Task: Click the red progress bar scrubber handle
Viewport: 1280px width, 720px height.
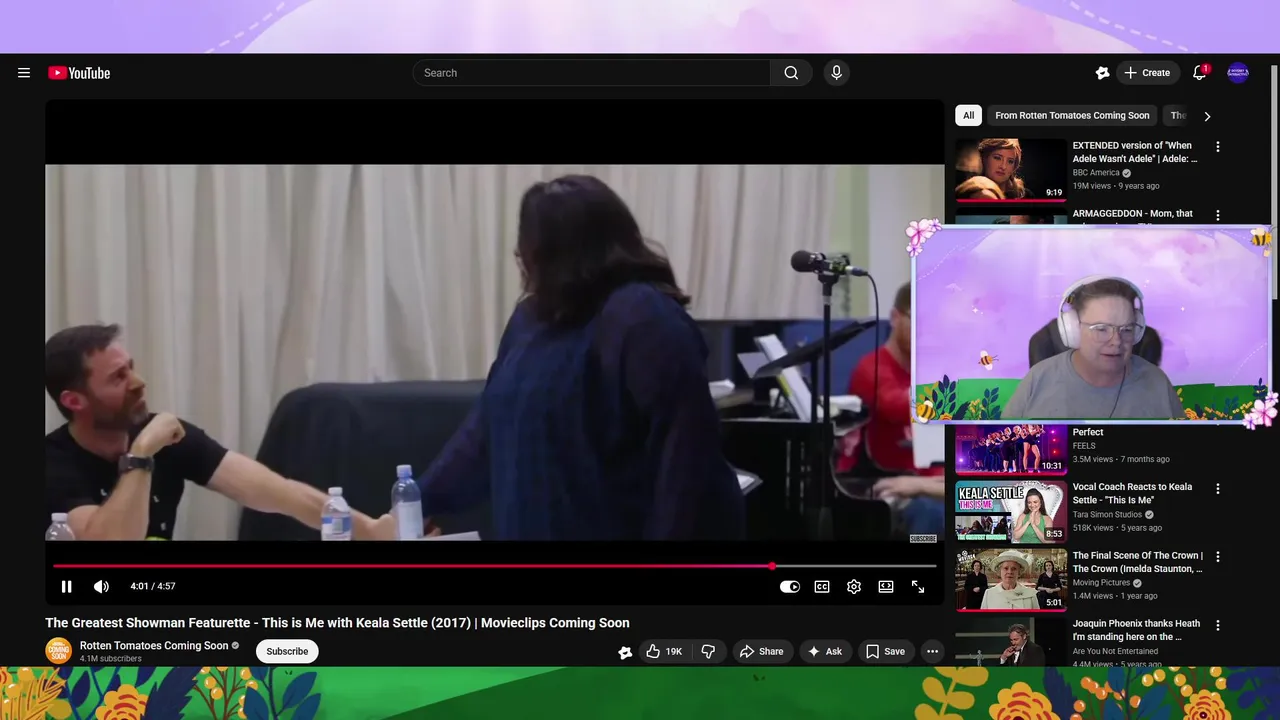Action: pos(772,566)
